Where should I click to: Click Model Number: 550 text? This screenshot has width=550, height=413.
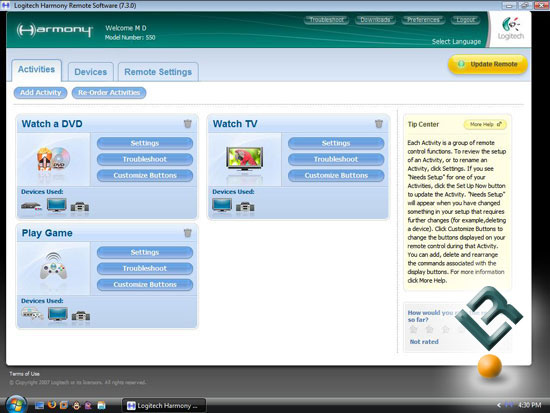click(x=130, y=38)
